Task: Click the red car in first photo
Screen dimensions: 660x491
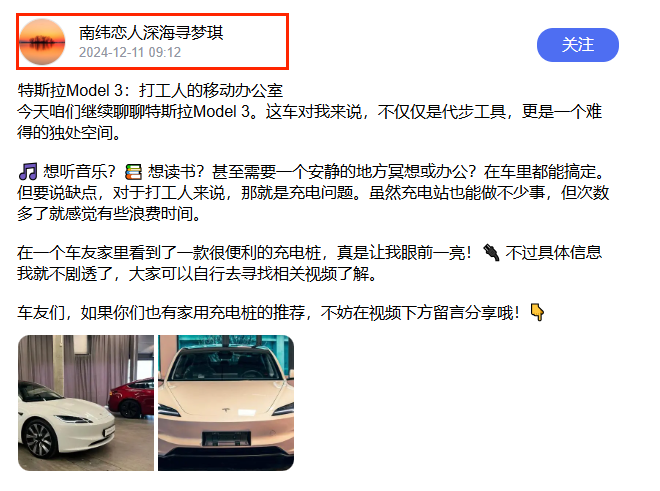Action: pyautogui.click(x=131, y=398)
